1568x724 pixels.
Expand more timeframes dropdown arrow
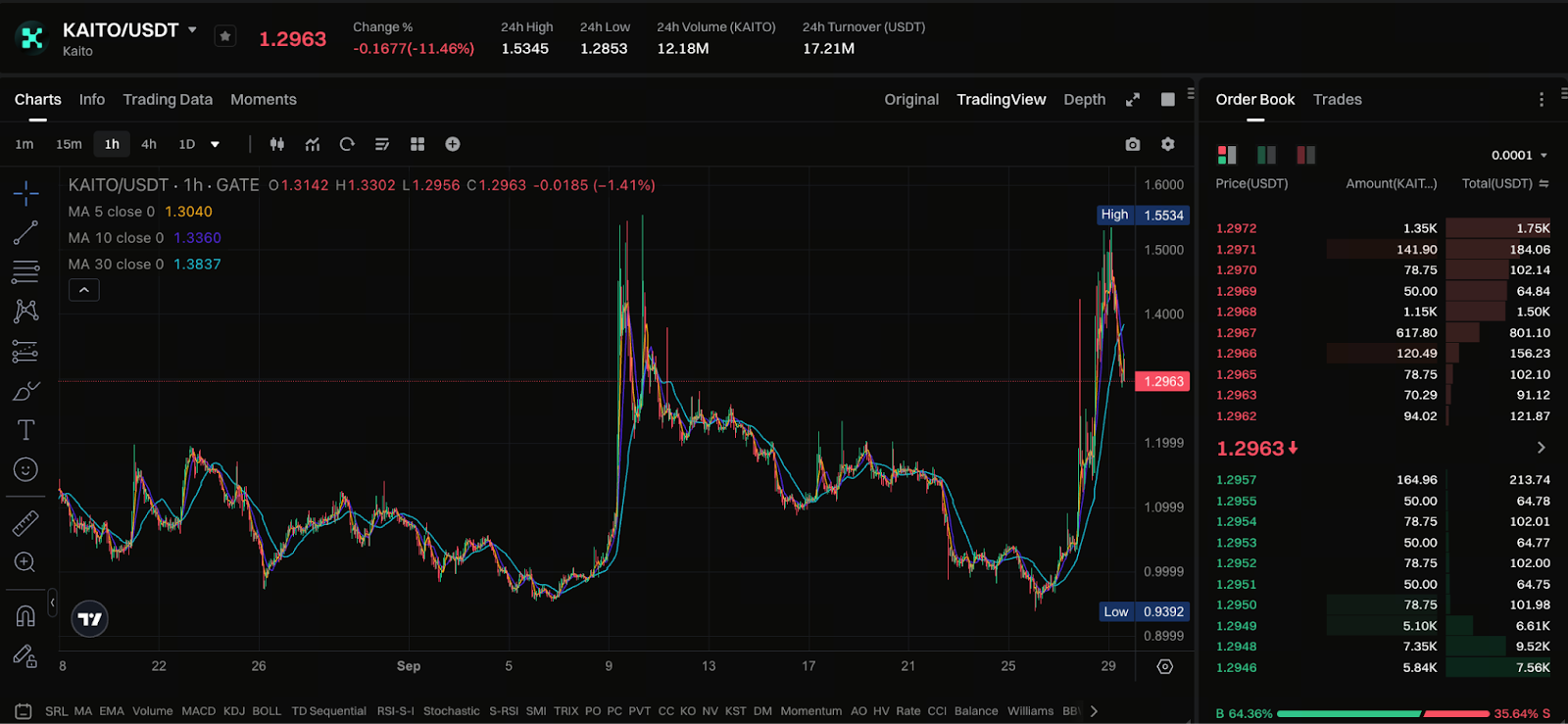[216, 144]
